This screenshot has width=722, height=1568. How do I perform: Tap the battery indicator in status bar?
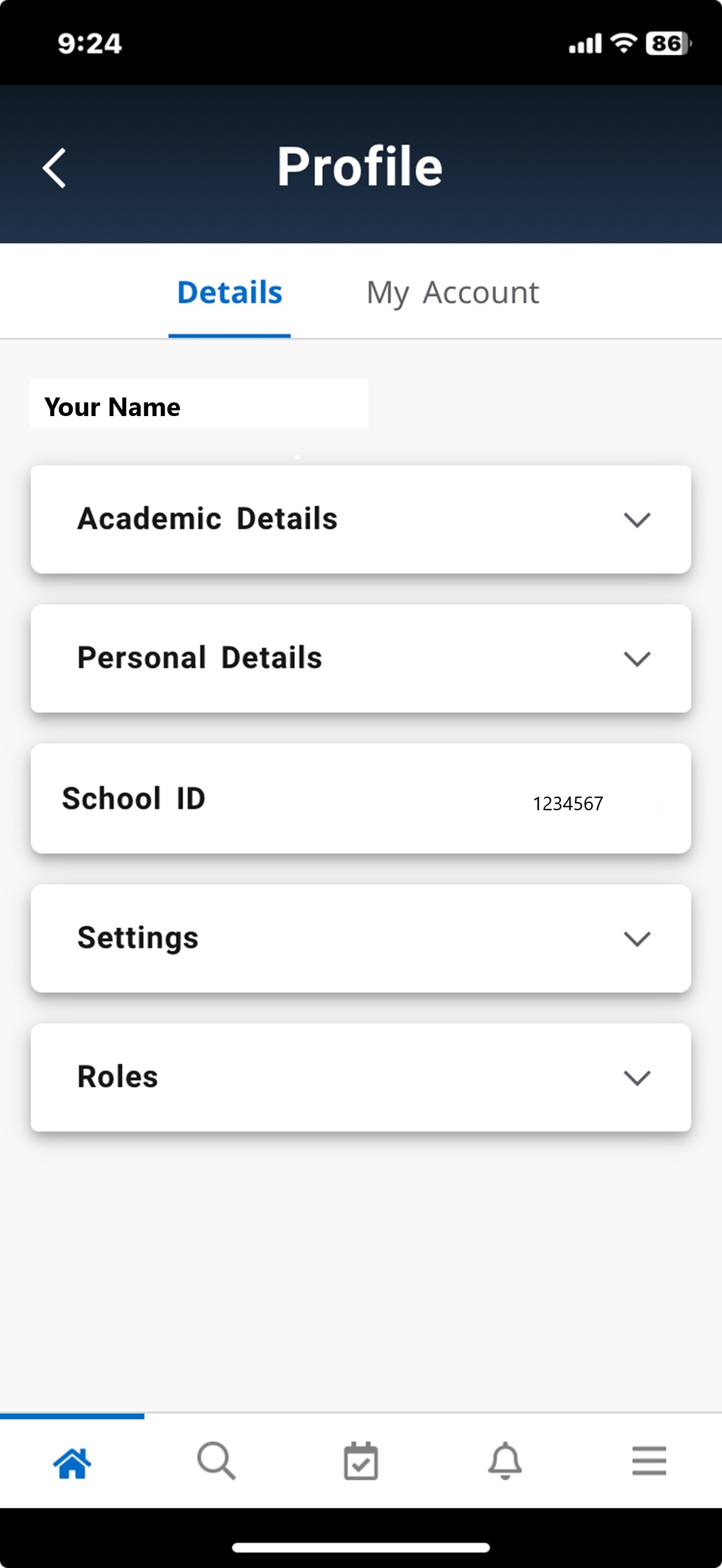click(668, 44)
